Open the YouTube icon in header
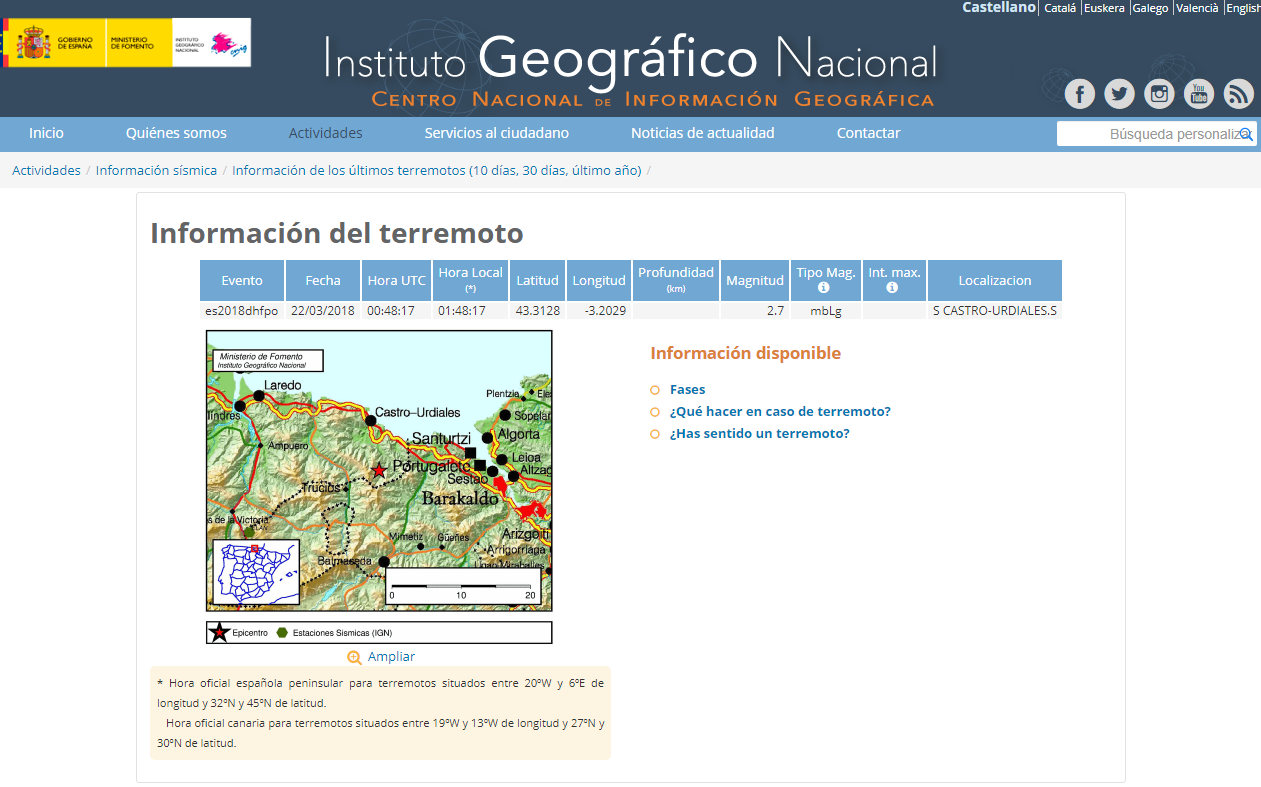1261x787 pixels. (x=1199, y=94)
